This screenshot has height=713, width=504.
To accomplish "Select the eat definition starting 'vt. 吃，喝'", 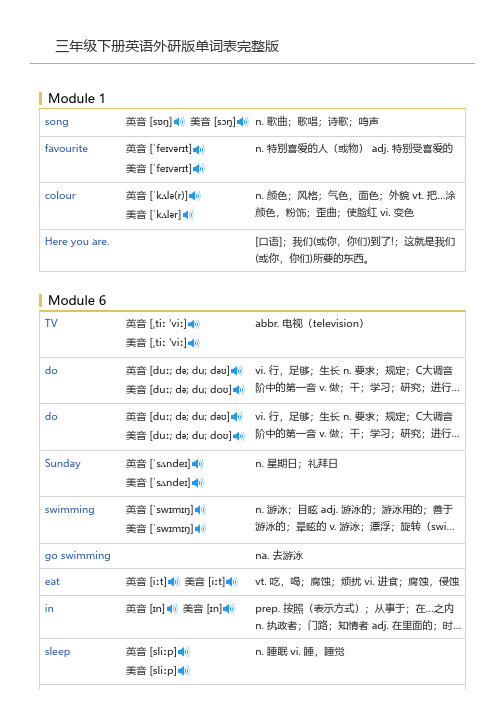I will click(357, 582).
